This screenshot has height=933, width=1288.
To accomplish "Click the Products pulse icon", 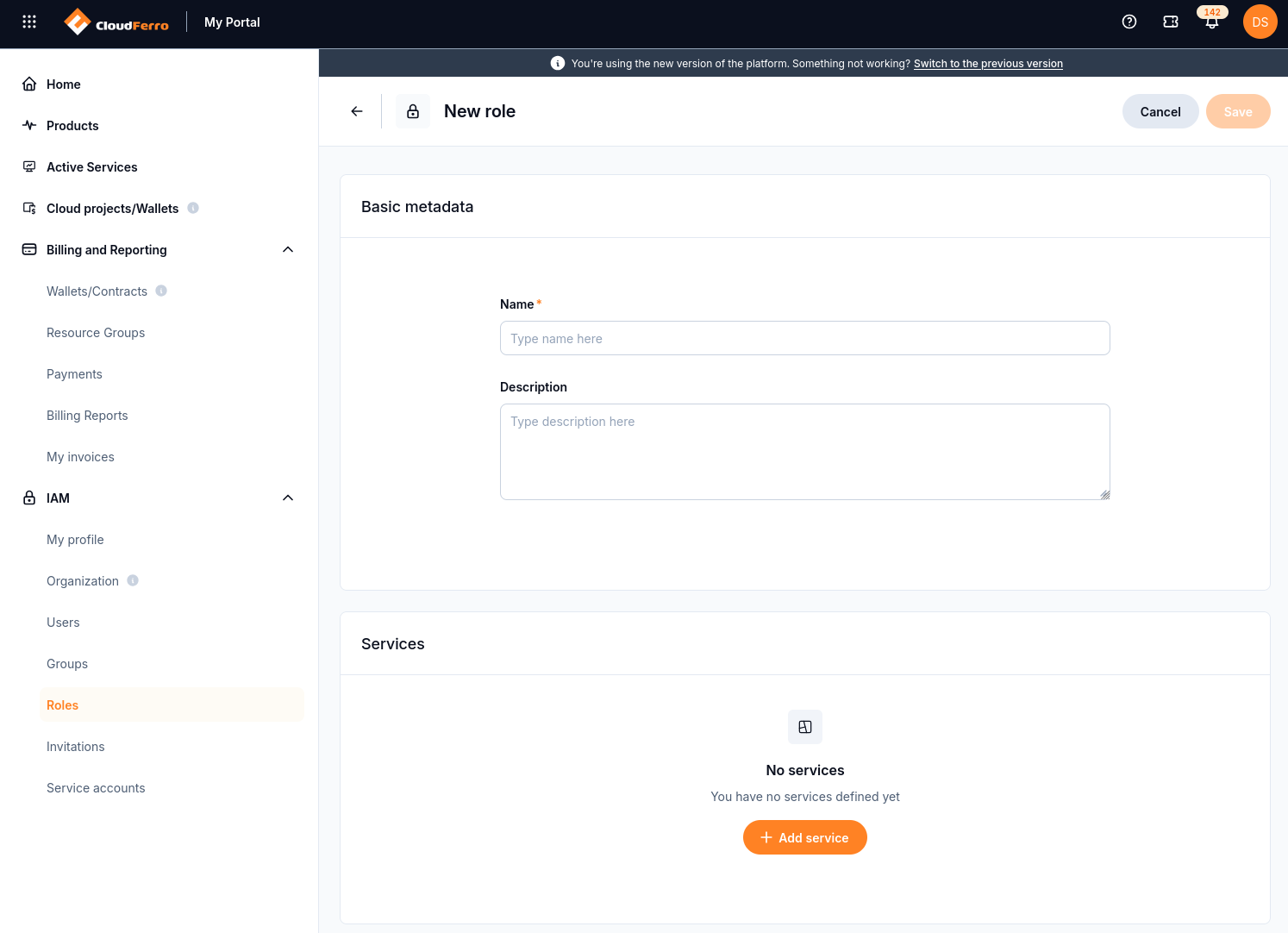I will pos(29,125).
